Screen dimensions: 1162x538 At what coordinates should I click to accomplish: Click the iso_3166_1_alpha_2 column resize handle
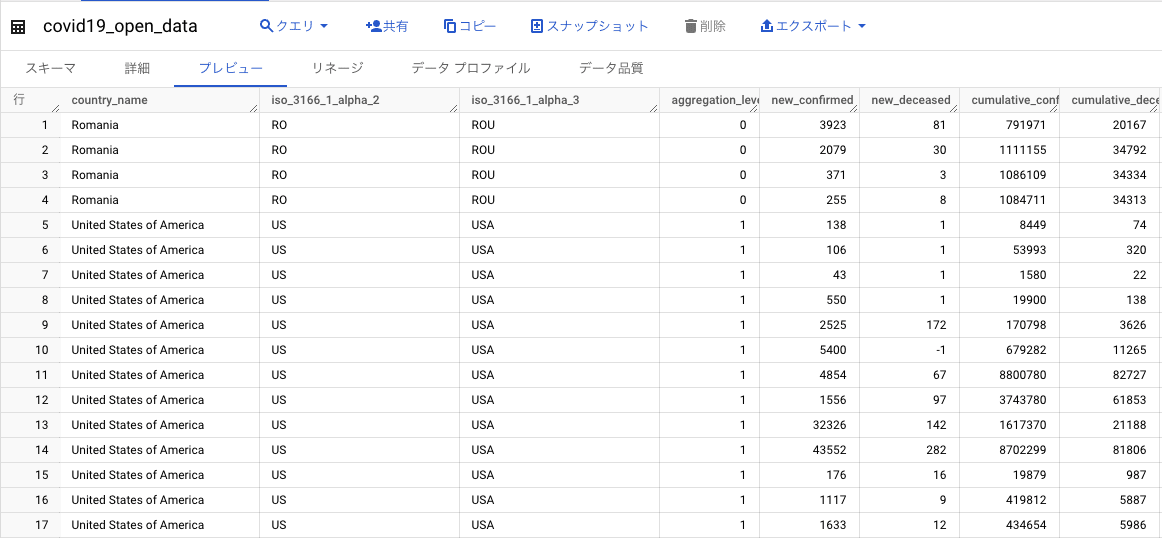454,108
